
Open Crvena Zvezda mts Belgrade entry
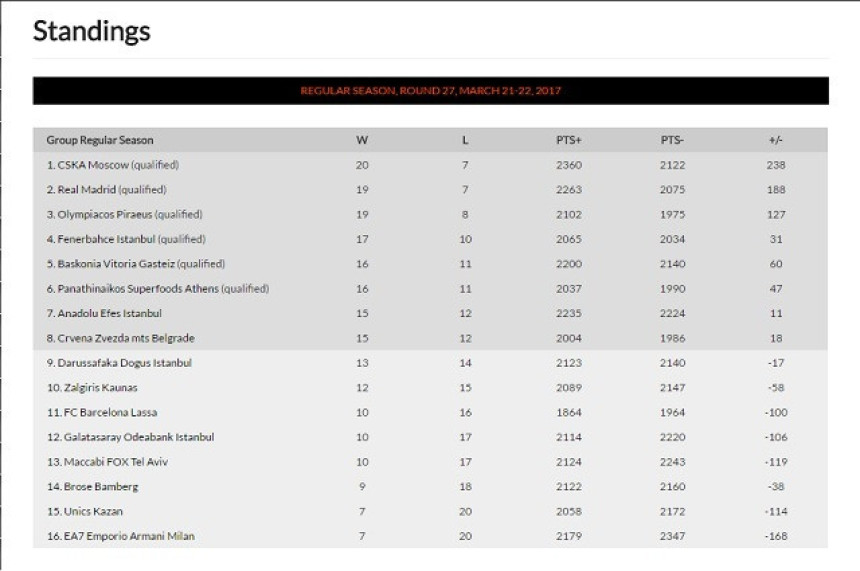(126, 338)
